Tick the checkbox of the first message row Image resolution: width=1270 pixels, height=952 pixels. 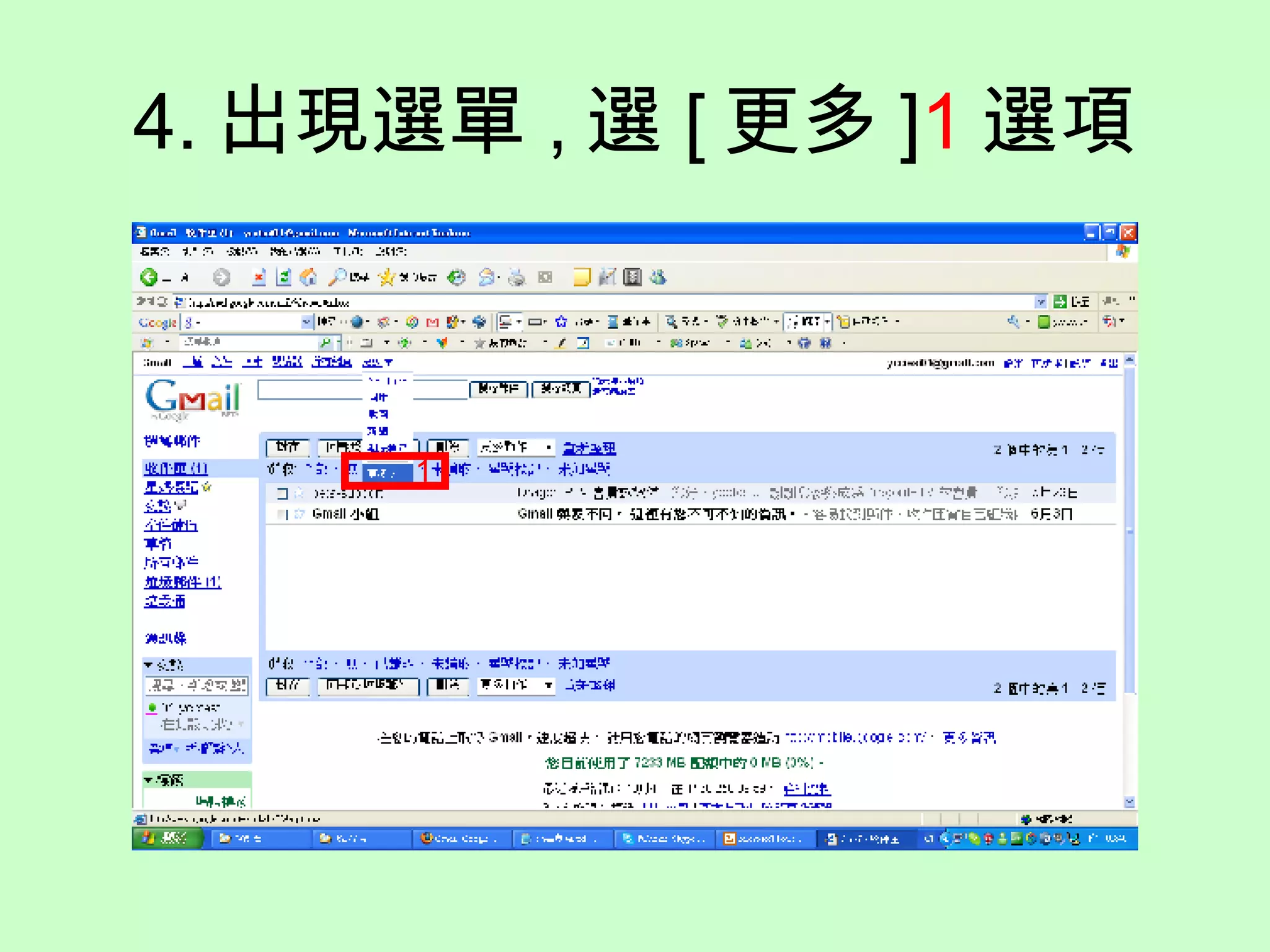pos(283,493)
